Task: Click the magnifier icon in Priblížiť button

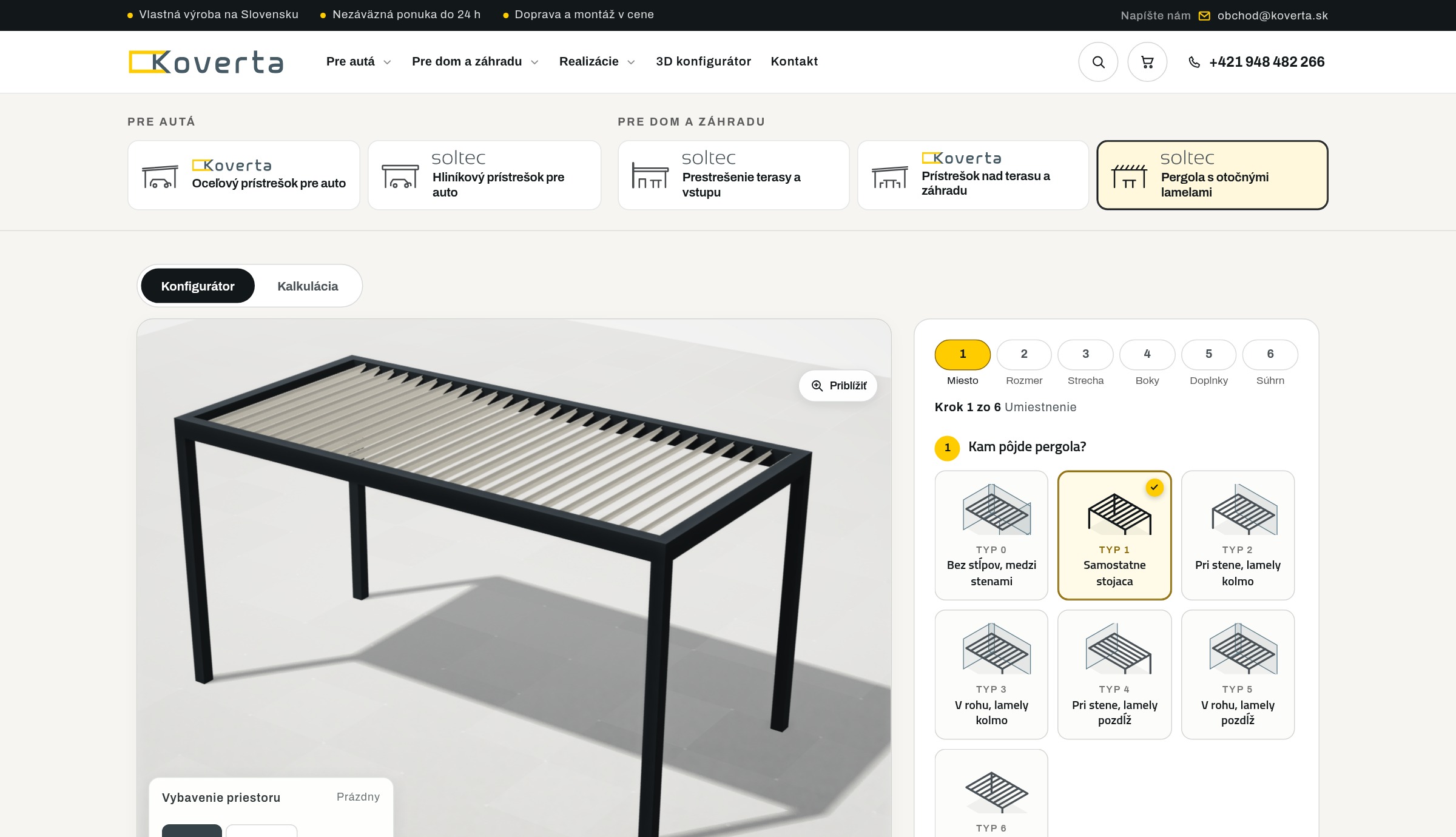Action: tap(817, 386)
